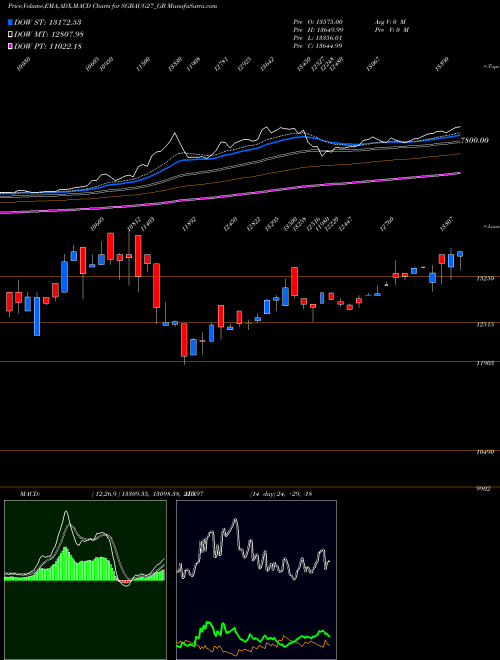This screenshot has height=660, width=500.
Task: Click the blue DOW ST legend swatch
Action: coord(10,22)
